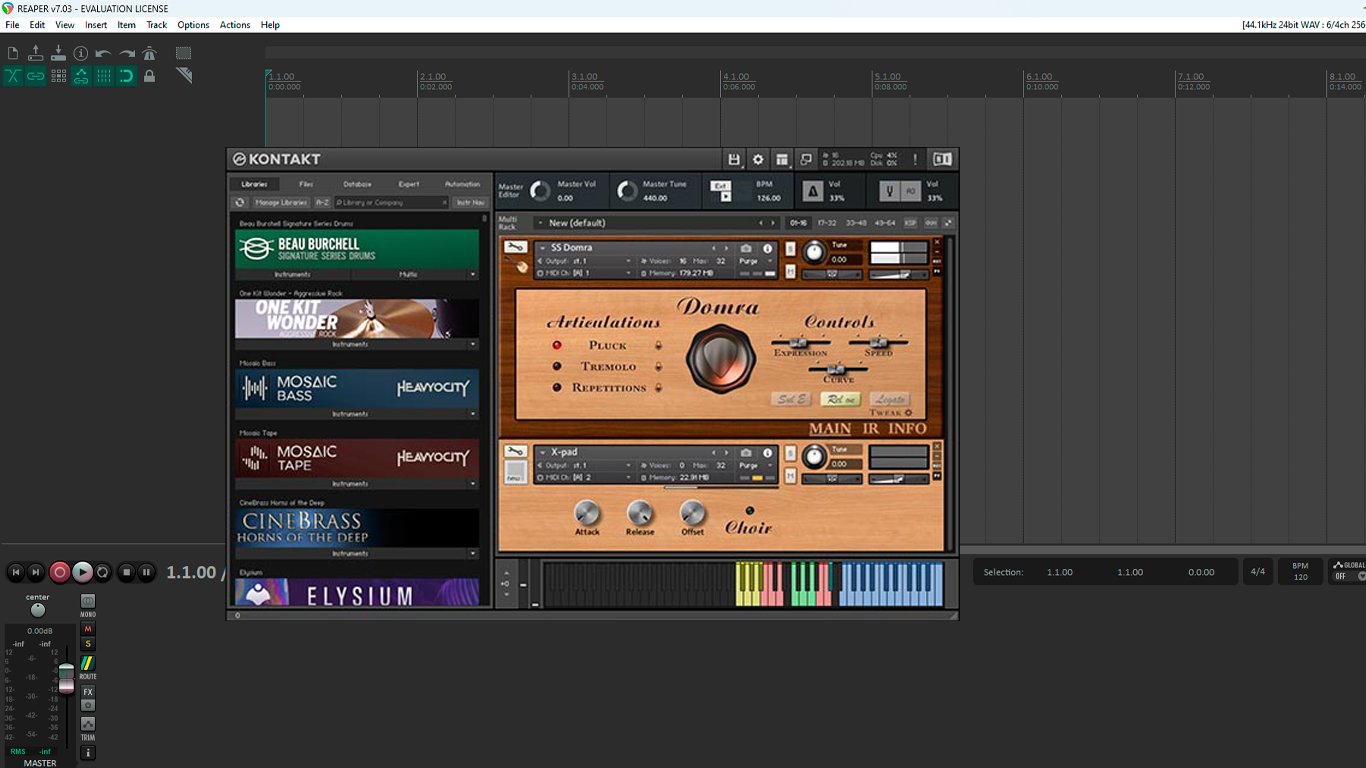Open X-pad wrench edit icon
This screenshot has width=1366, height=768.
coord(516,452)
